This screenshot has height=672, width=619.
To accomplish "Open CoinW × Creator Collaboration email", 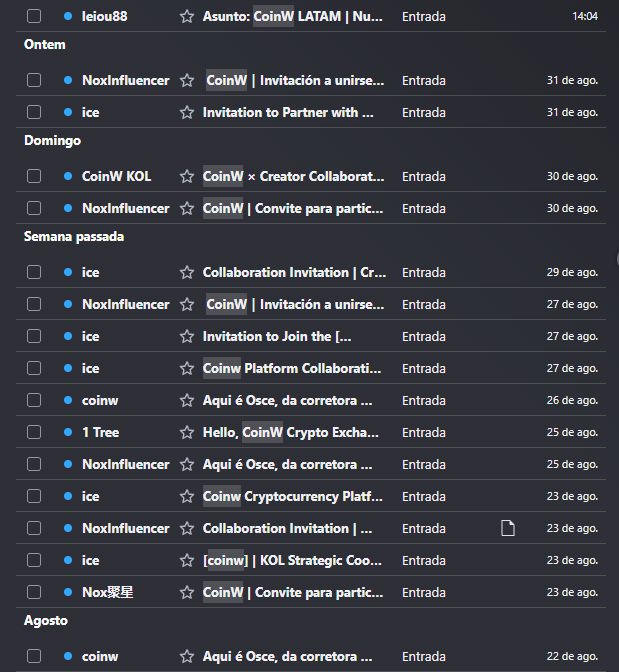I will [293, 176].
